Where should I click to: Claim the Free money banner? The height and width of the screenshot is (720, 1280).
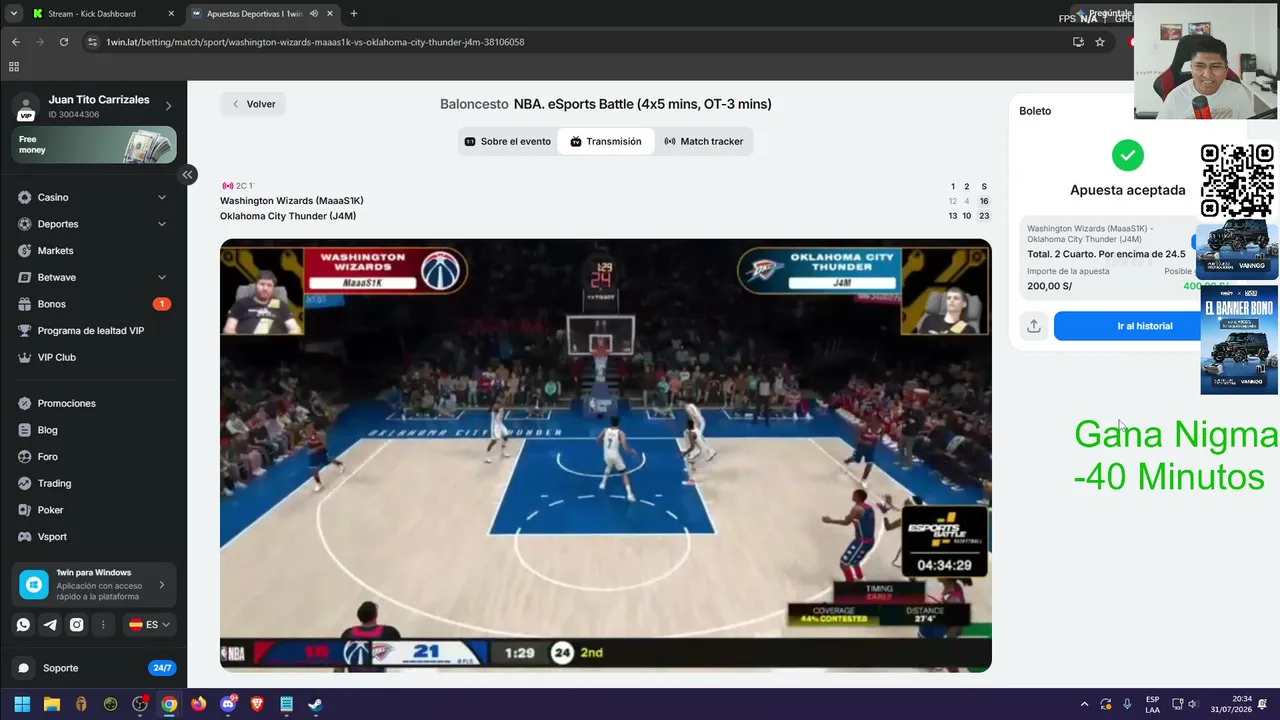pyautogui.click(x=94, y=145)
